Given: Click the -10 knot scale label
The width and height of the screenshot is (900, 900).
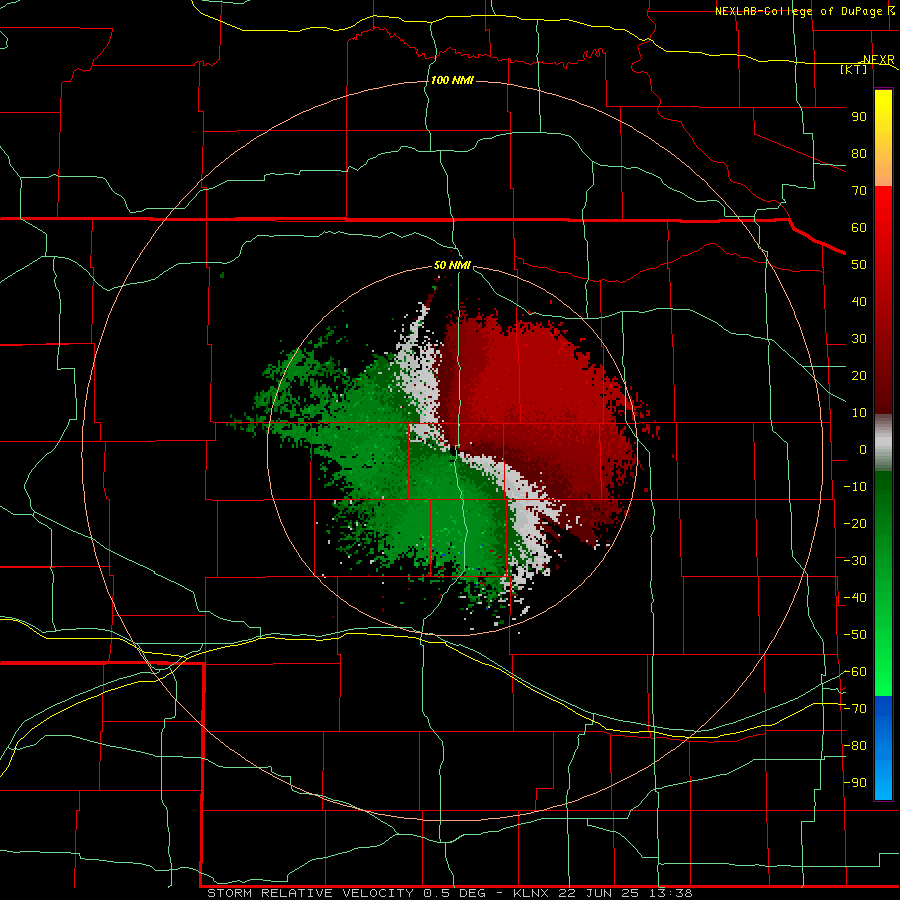Looking at the screenshot, I should [855, 487].
